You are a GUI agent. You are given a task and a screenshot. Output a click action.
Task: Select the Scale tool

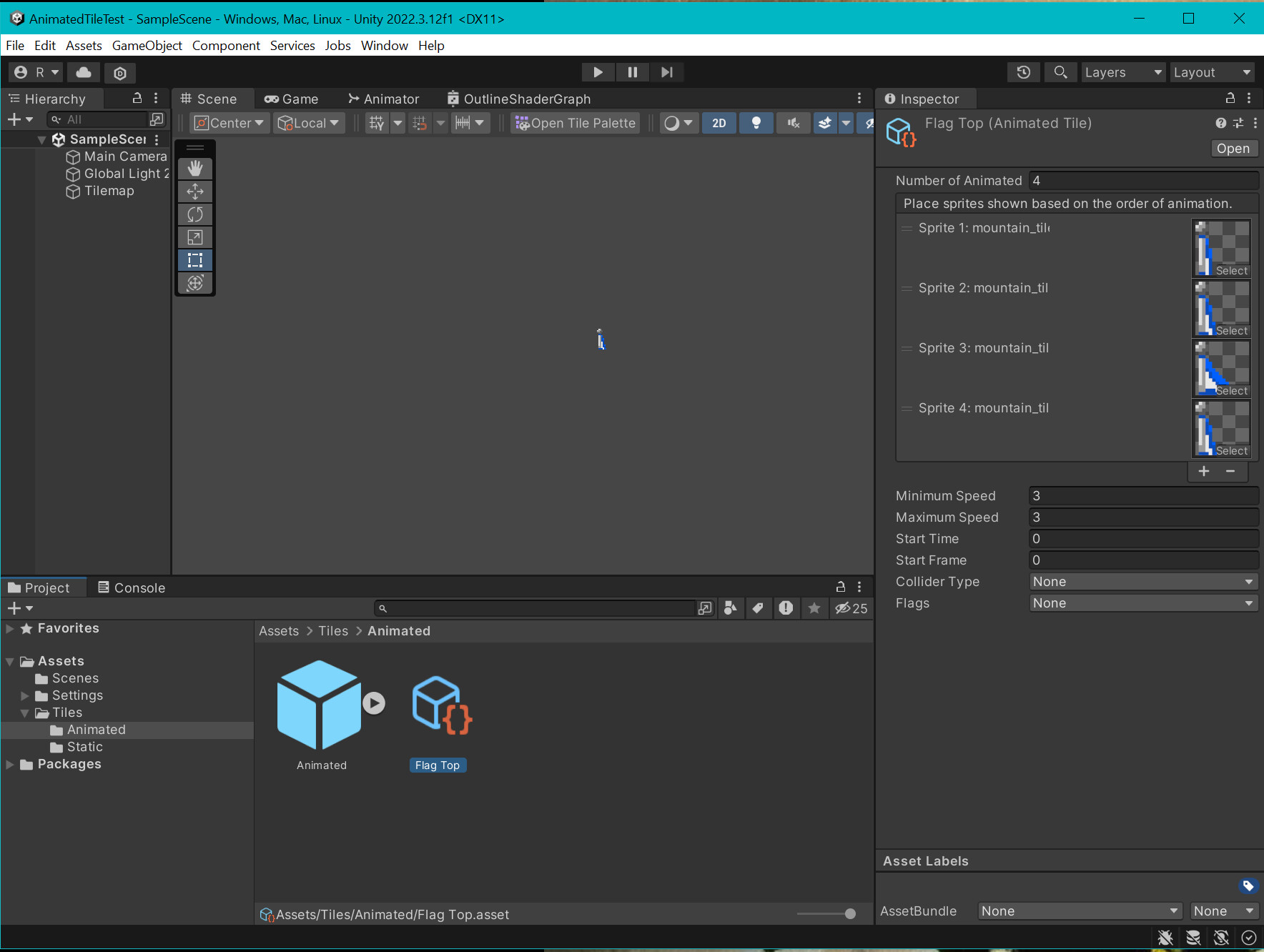(195, 237)
